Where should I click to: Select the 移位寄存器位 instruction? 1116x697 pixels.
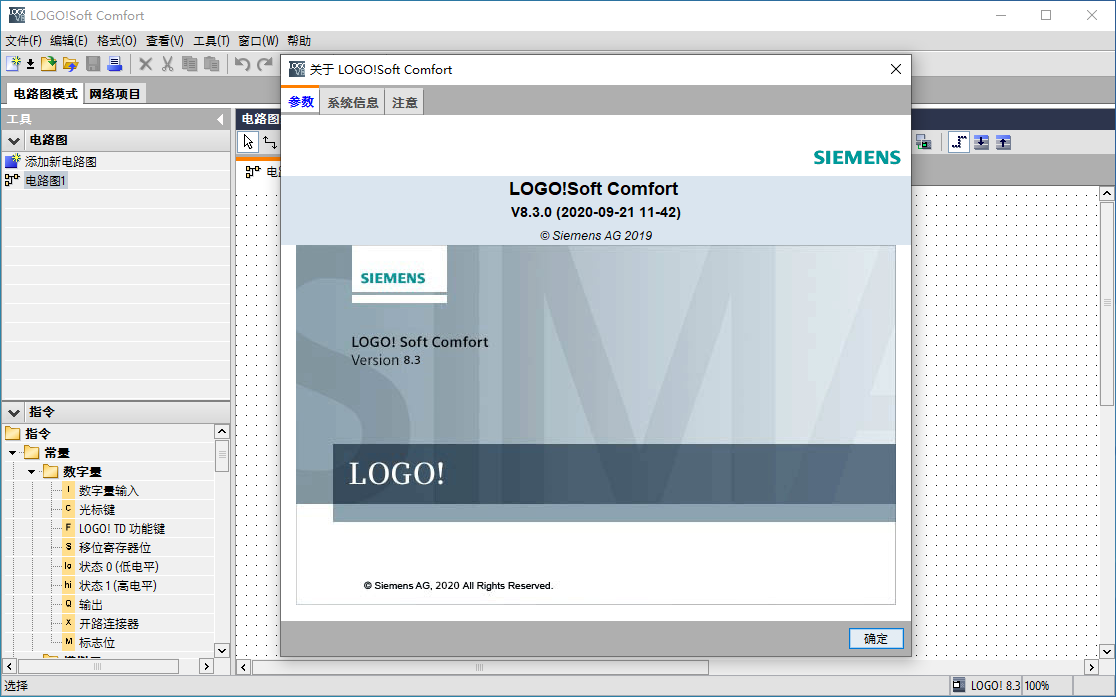[115, 547]
